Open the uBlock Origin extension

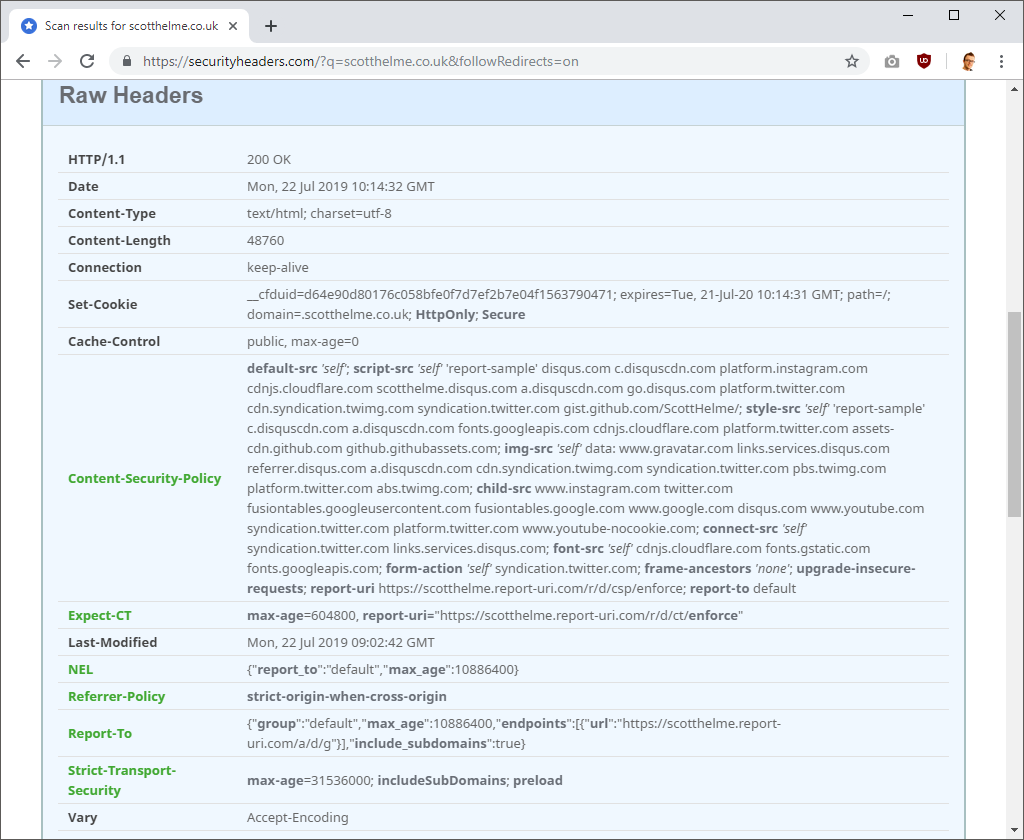(924, 61)
